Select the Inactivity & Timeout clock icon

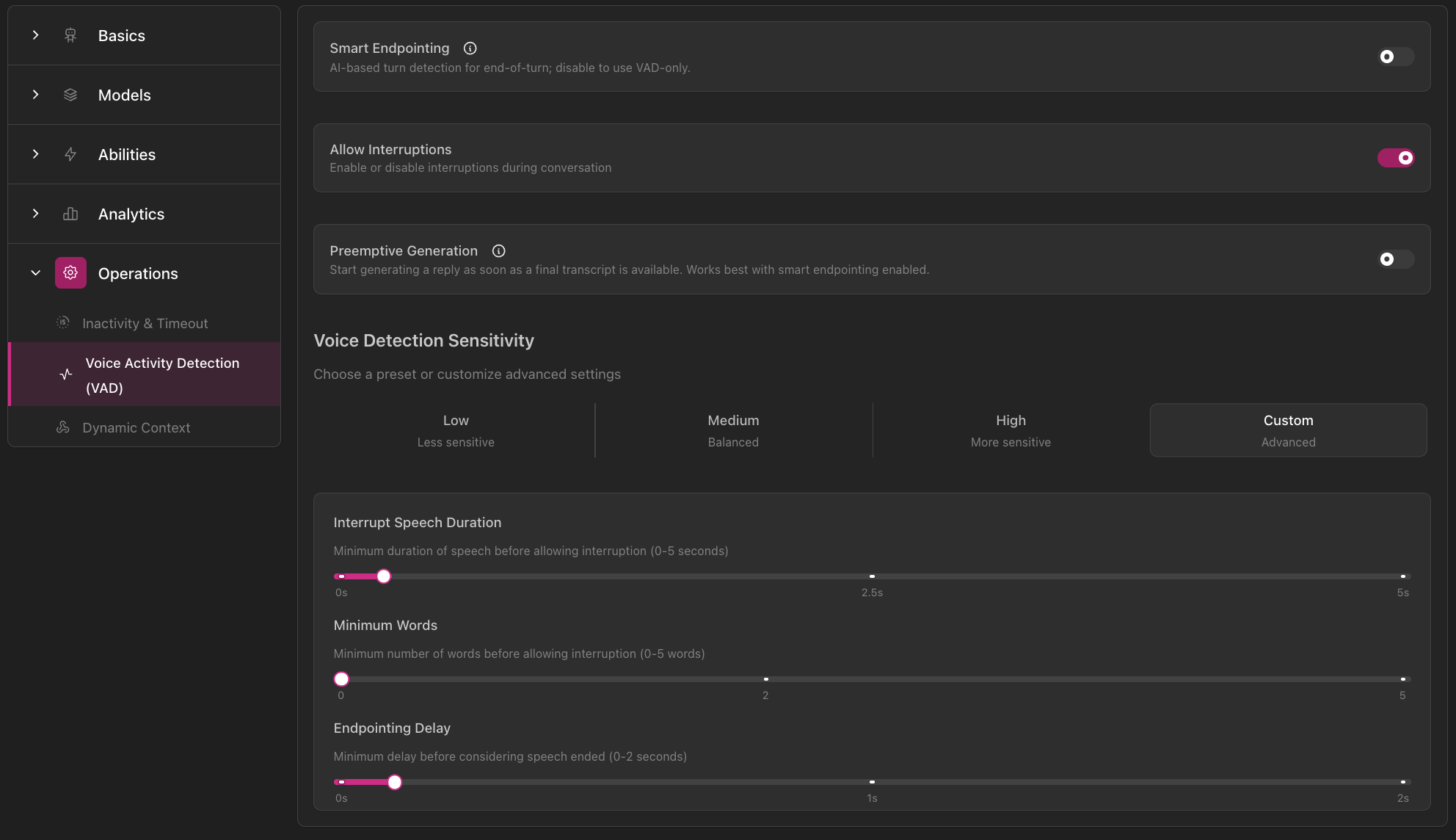[63, 323]
